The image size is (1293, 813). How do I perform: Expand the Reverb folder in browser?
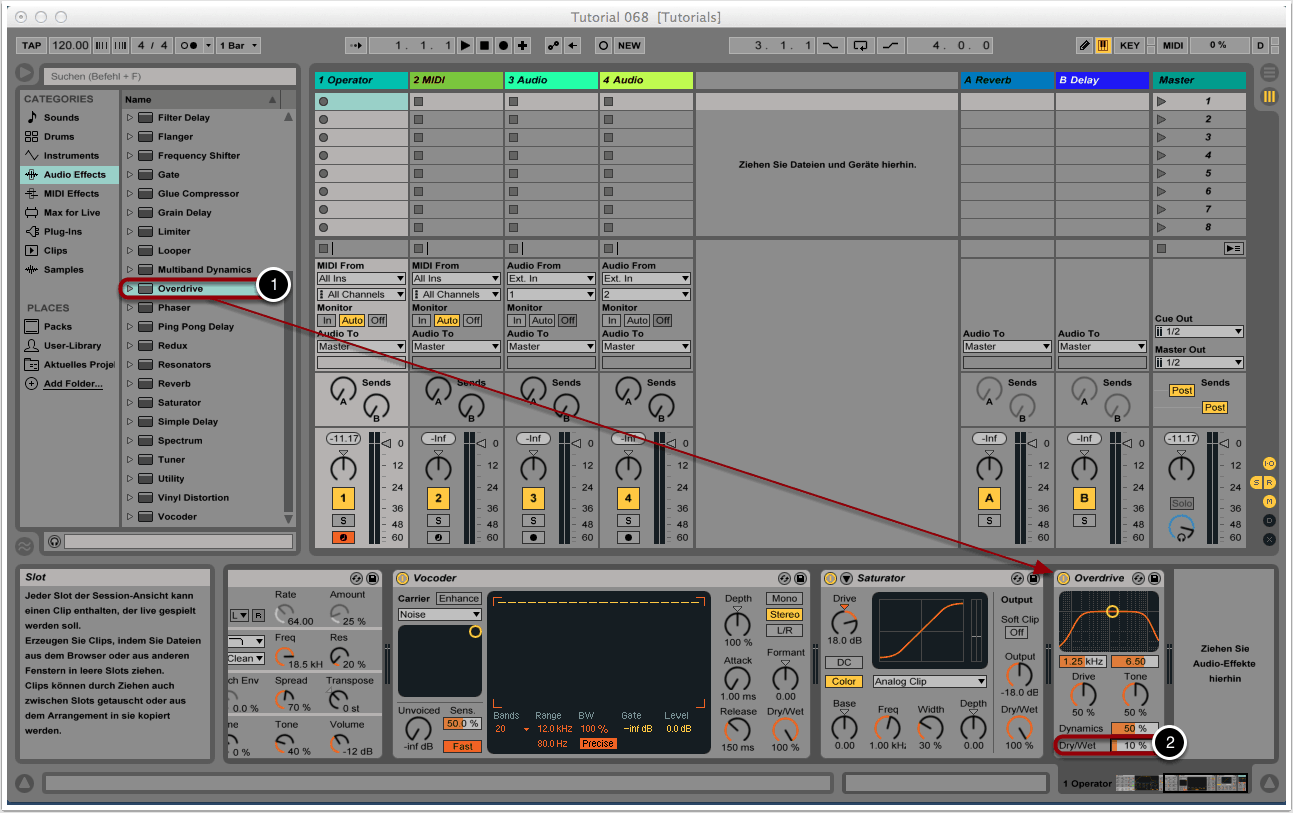[x=130, y=384]
